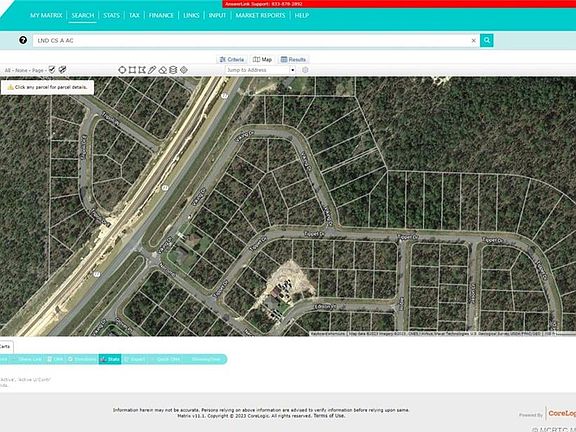Click the Stats button in bottom toolbar
The image size is (576, 432).
click(110, 359)
